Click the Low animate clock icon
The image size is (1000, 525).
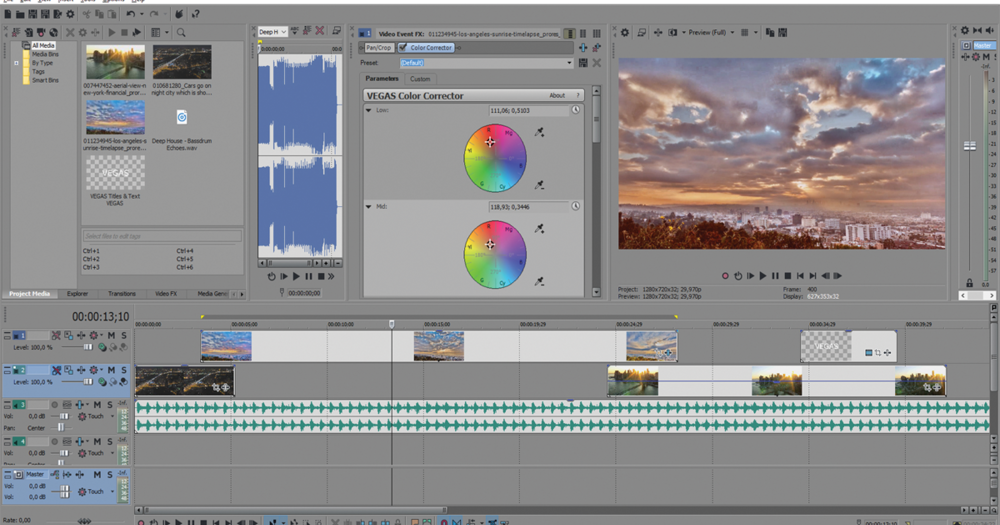[576, 110]
